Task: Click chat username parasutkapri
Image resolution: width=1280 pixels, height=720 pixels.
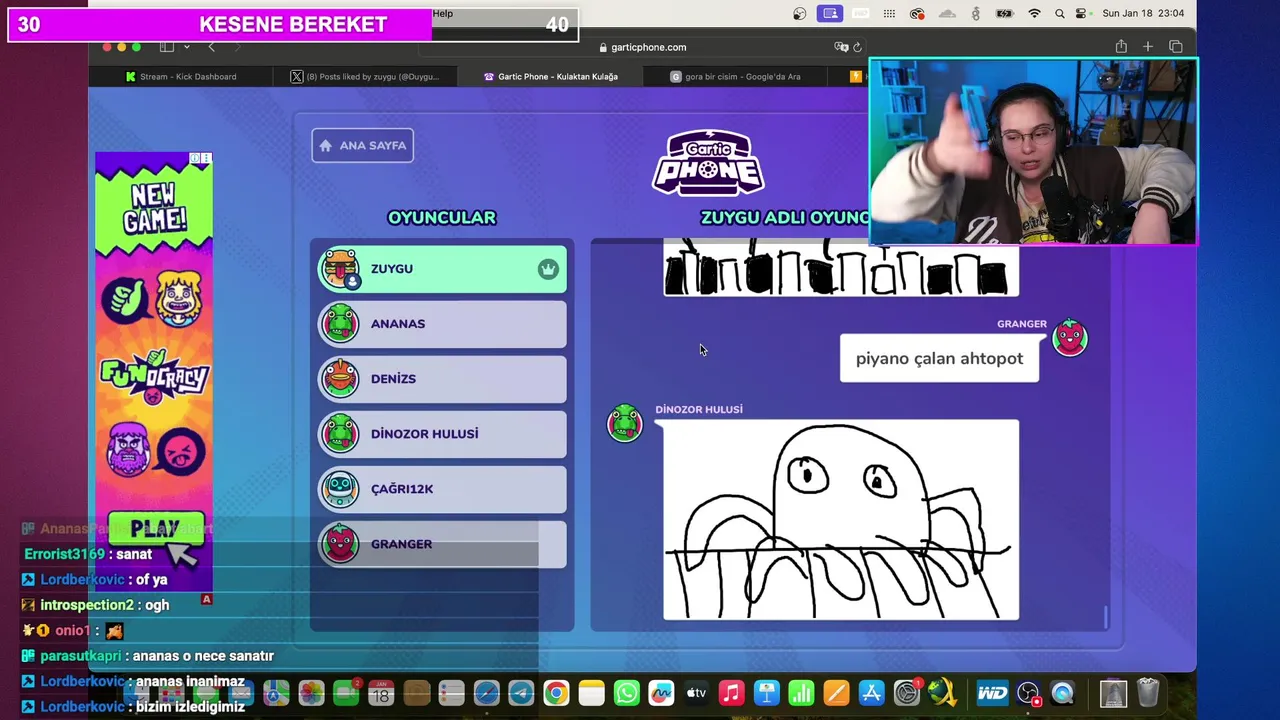Action: (x=81, y=656)
